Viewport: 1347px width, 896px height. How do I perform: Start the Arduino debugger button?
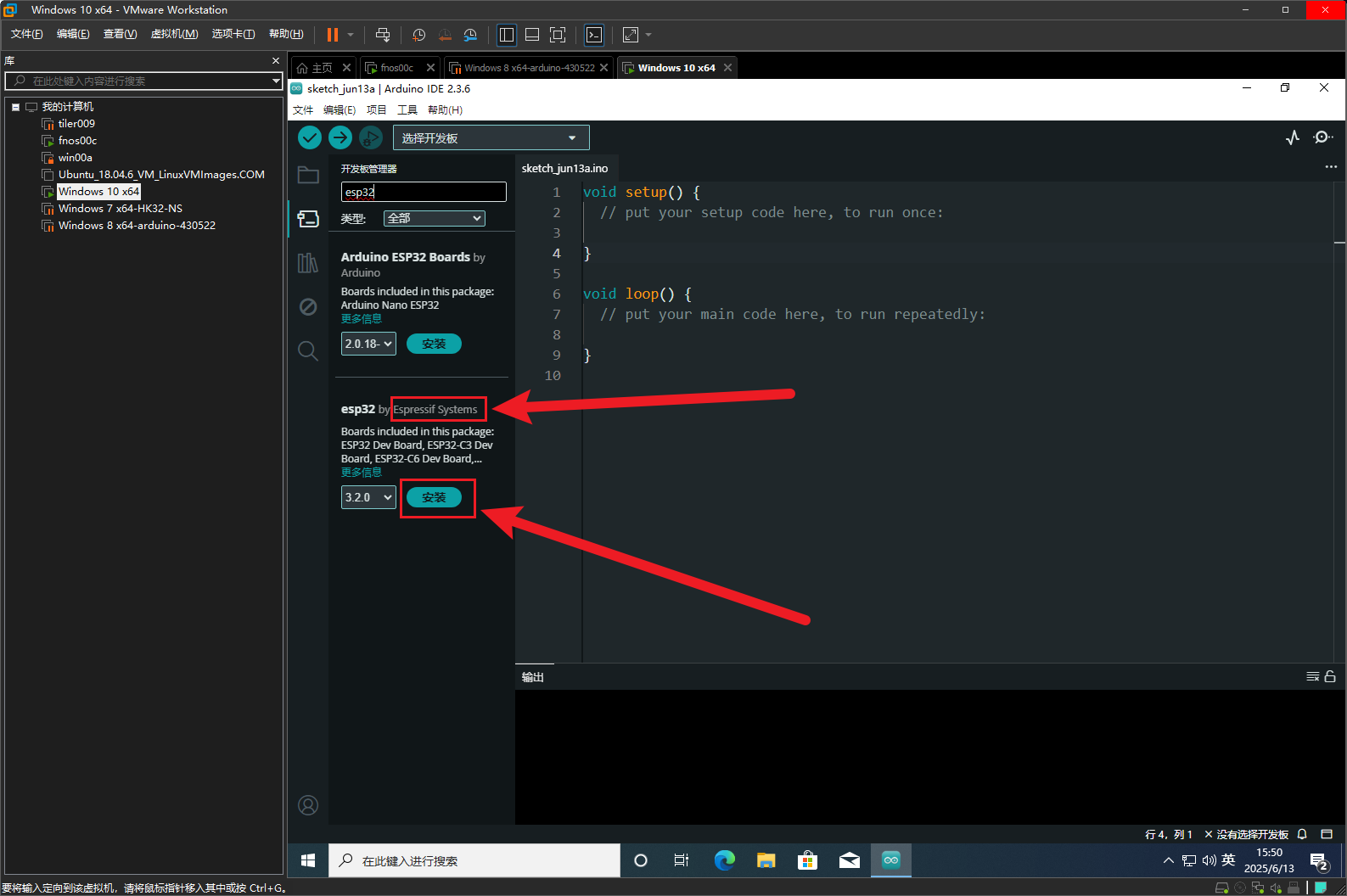(371, 137)
